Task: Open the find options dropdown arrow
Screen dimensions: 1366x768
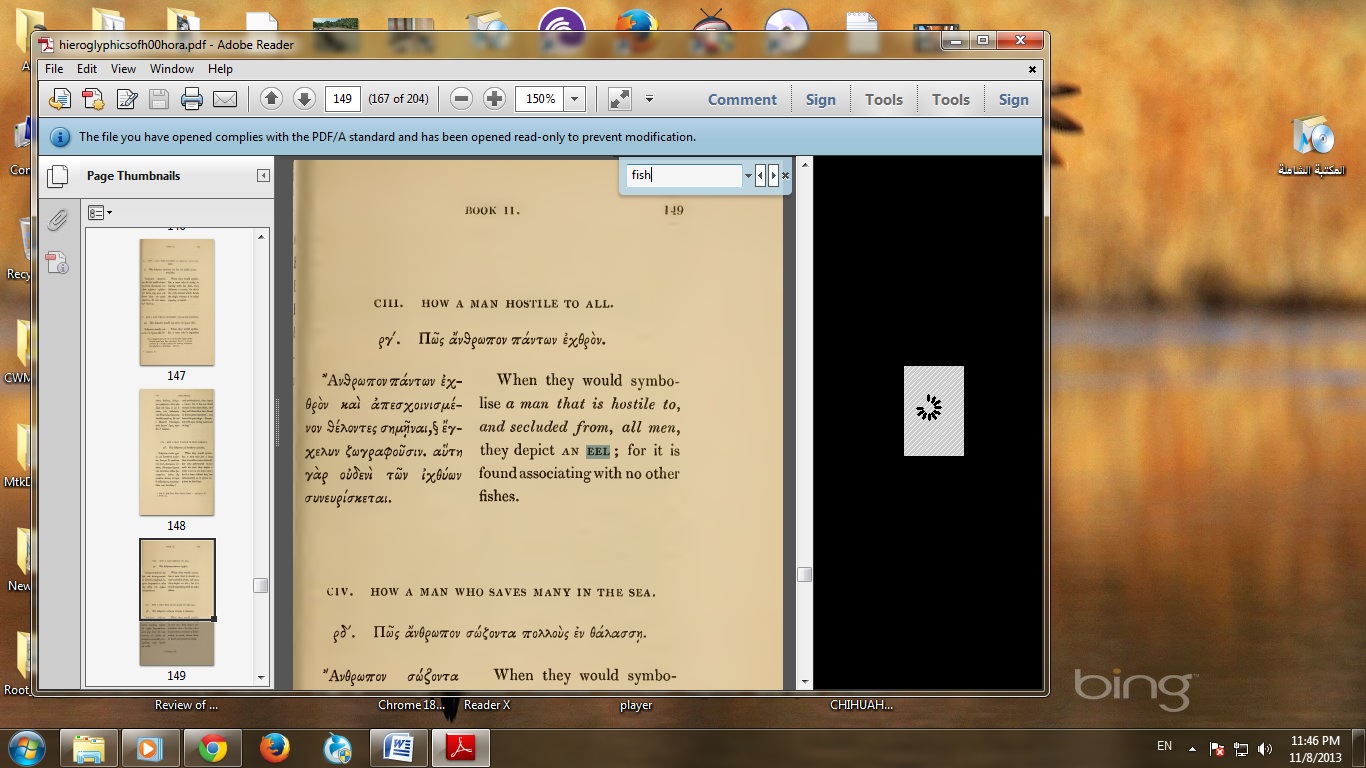Action: [748, 176]
